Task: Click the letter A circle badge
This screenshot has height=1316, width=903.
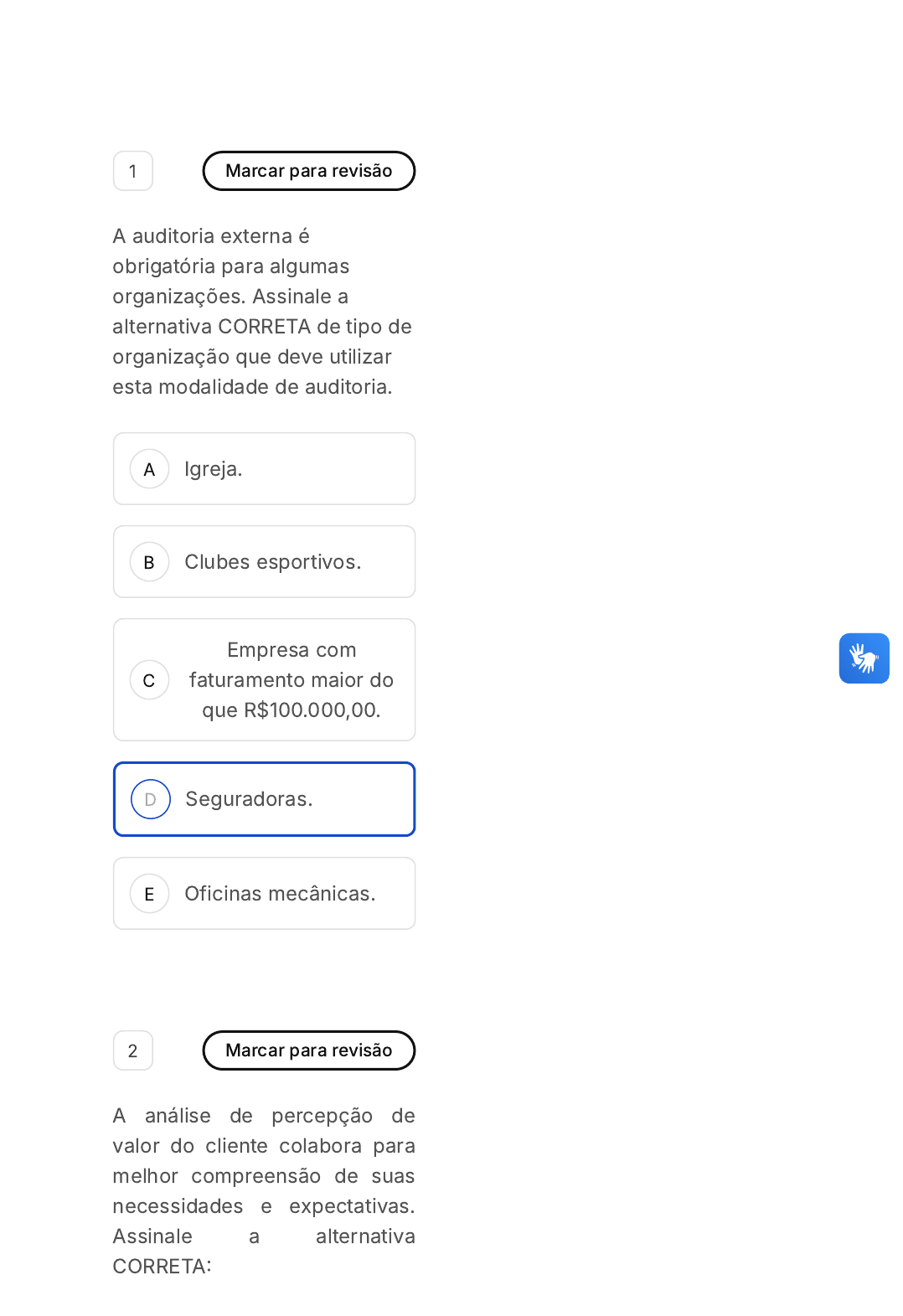Action: point(150,469)
